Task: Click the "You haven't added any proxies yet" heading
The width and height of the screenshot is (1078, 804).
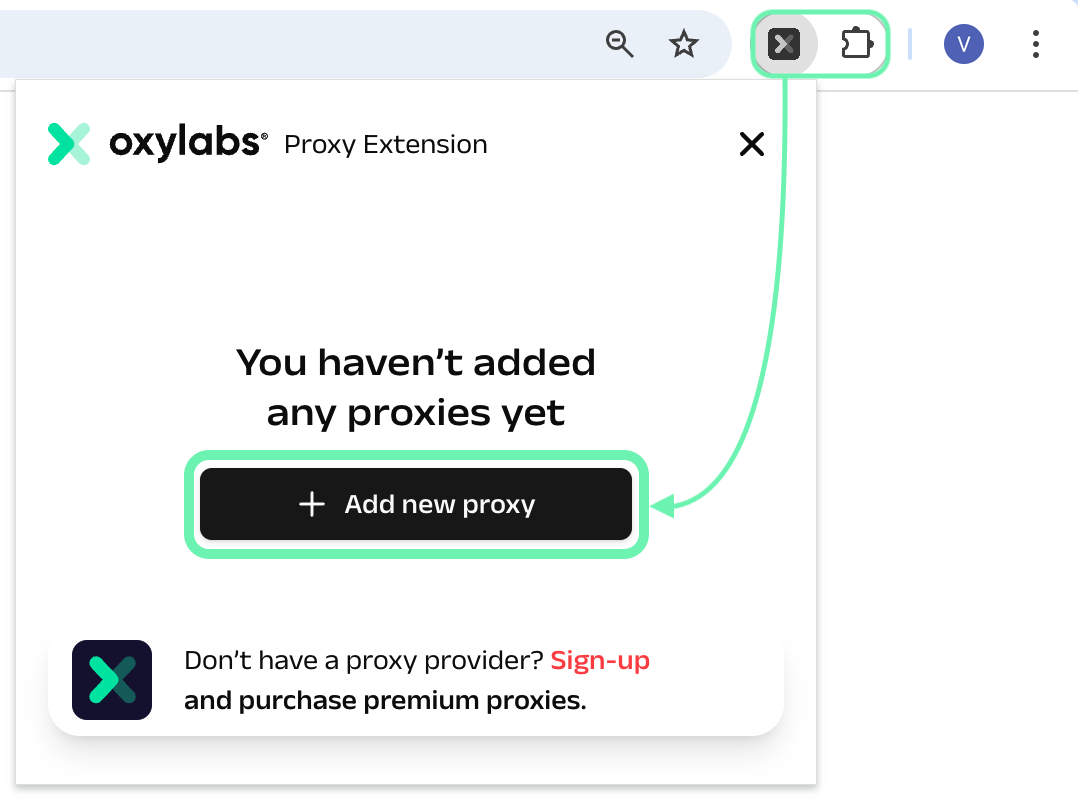Action: tap(416, 387)
